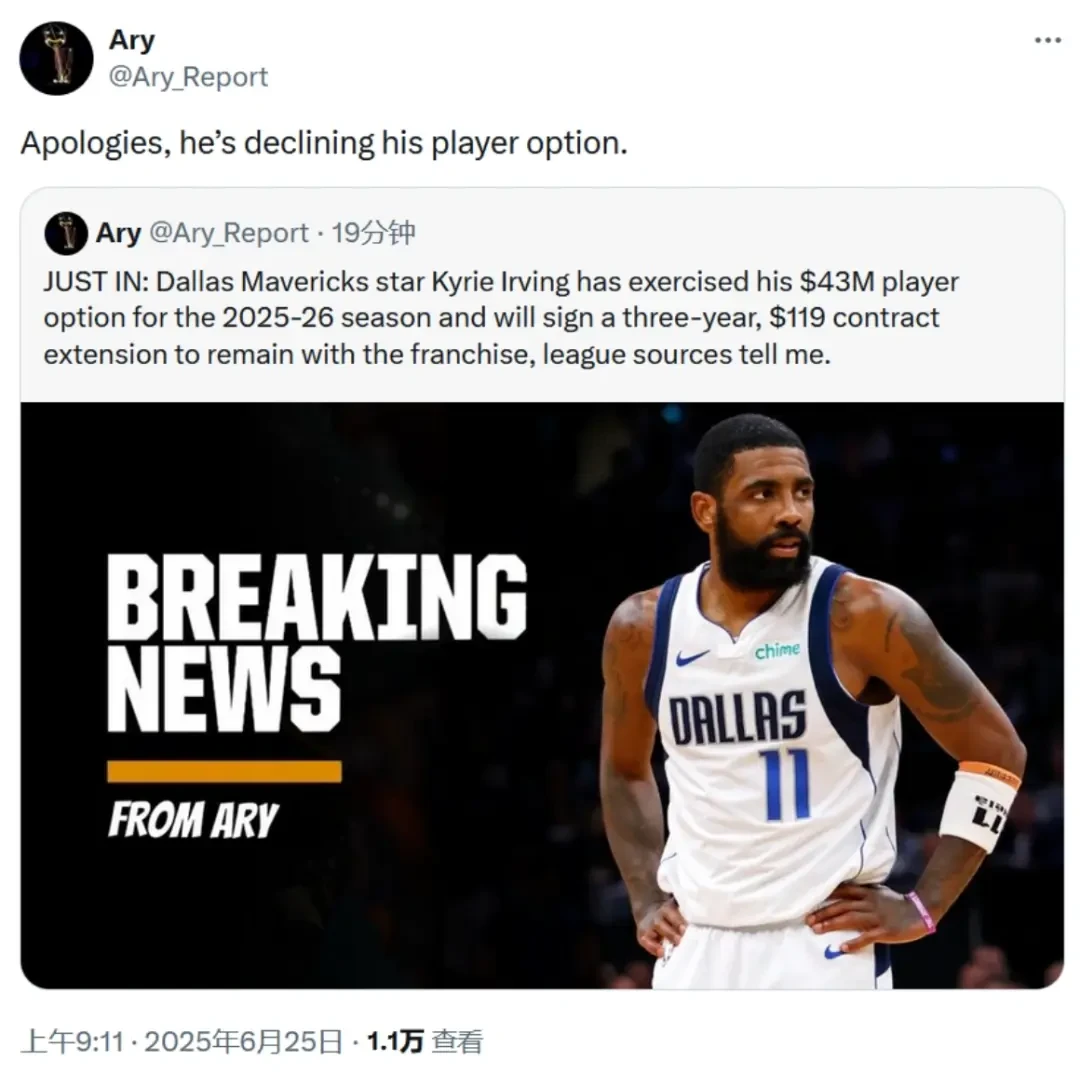Open the Breaking News image

tap(542, 695)
